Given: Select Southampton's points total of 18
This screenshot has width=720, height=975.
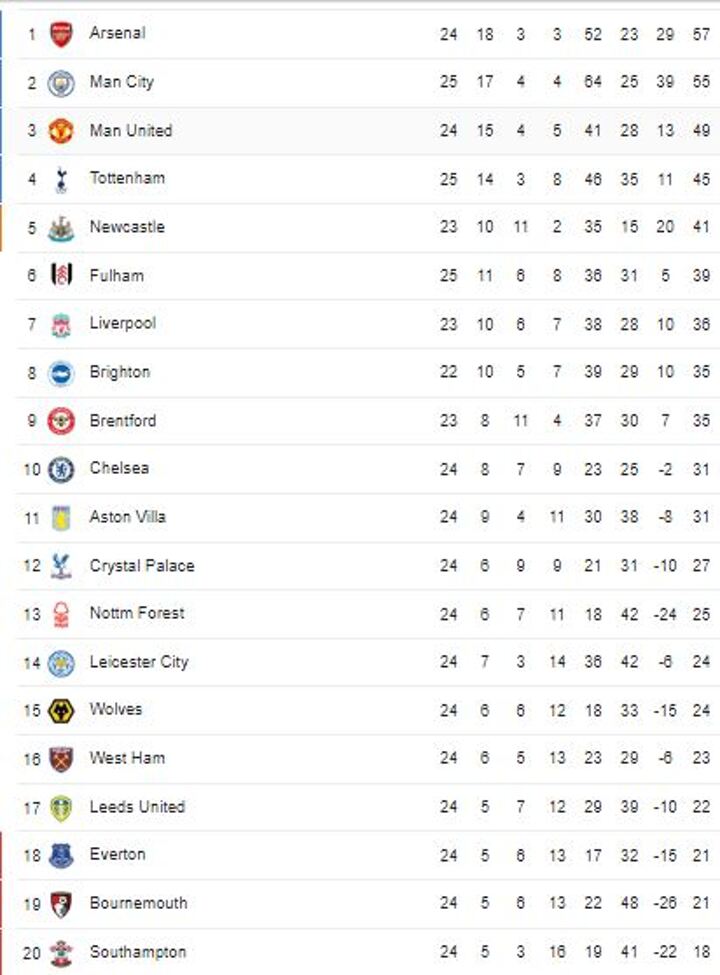Looking at the screenshot, I should pos(701,952).
